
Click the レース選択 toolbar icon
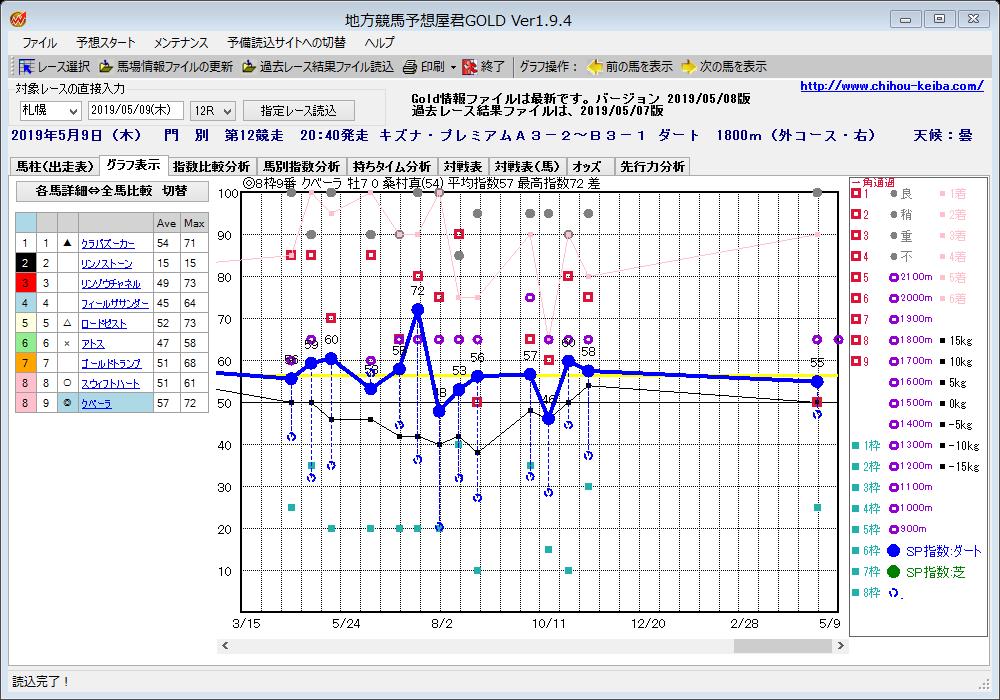pyautogui.click(x=26, y=66)
